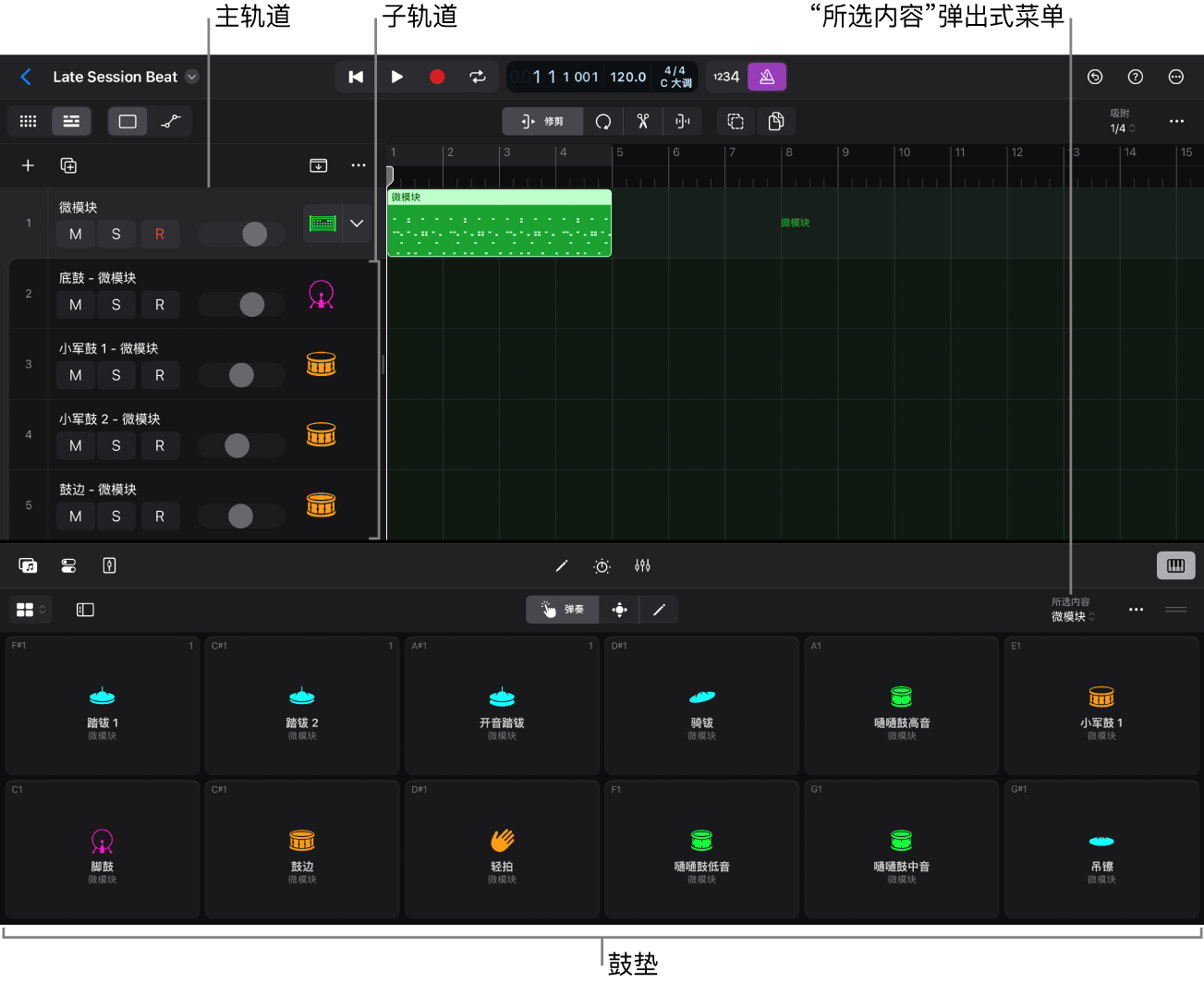Open the help question mark icon
The image size is (1204, 983).
pos(1136,77)
